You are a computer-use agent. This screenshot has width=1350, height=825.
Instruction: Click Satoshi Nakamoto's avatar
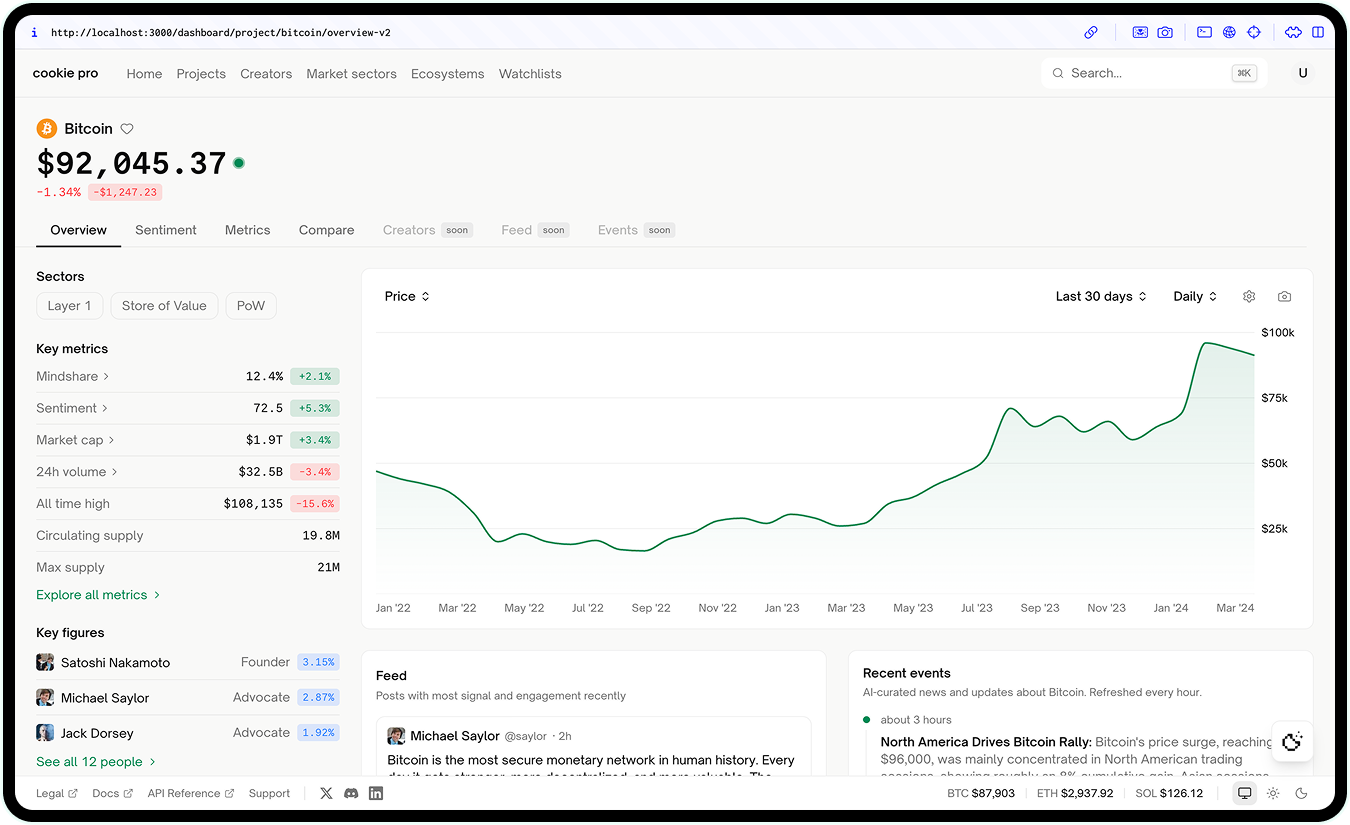tap(45, 662)
